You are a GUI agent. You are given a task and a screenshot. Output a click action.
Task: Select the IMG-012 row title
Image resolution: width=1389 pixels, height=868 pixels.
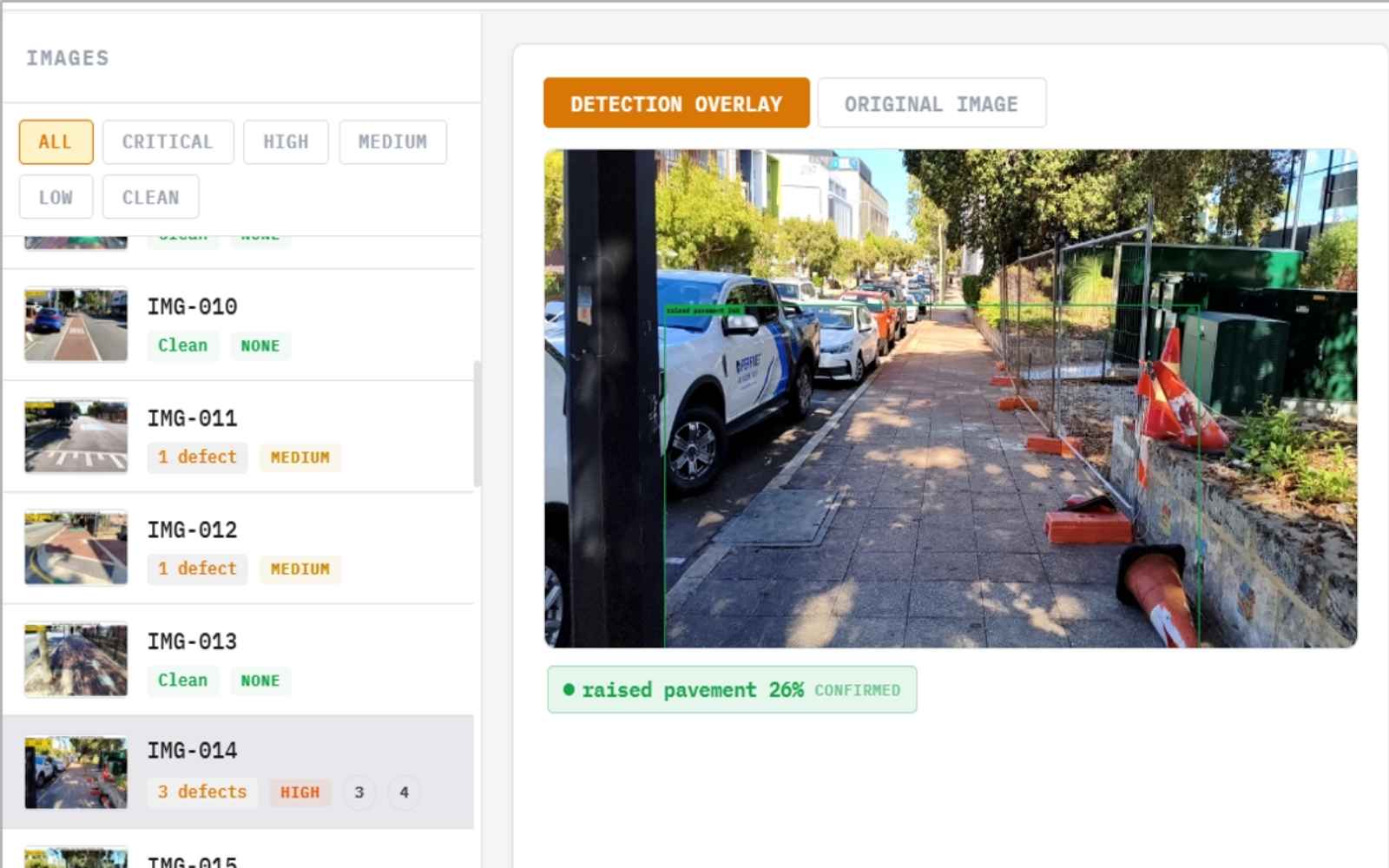tap(192, 529)
